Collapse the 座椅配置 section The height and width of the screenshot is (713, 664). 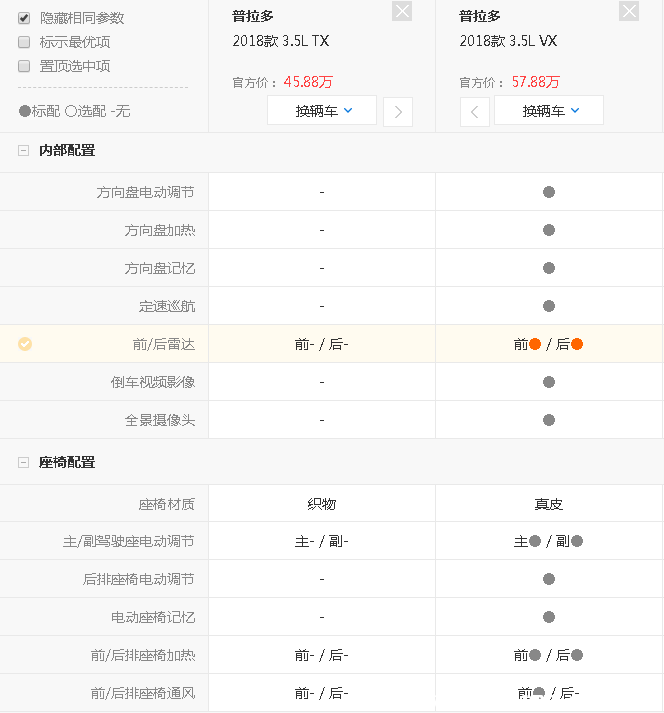point(23,462)
